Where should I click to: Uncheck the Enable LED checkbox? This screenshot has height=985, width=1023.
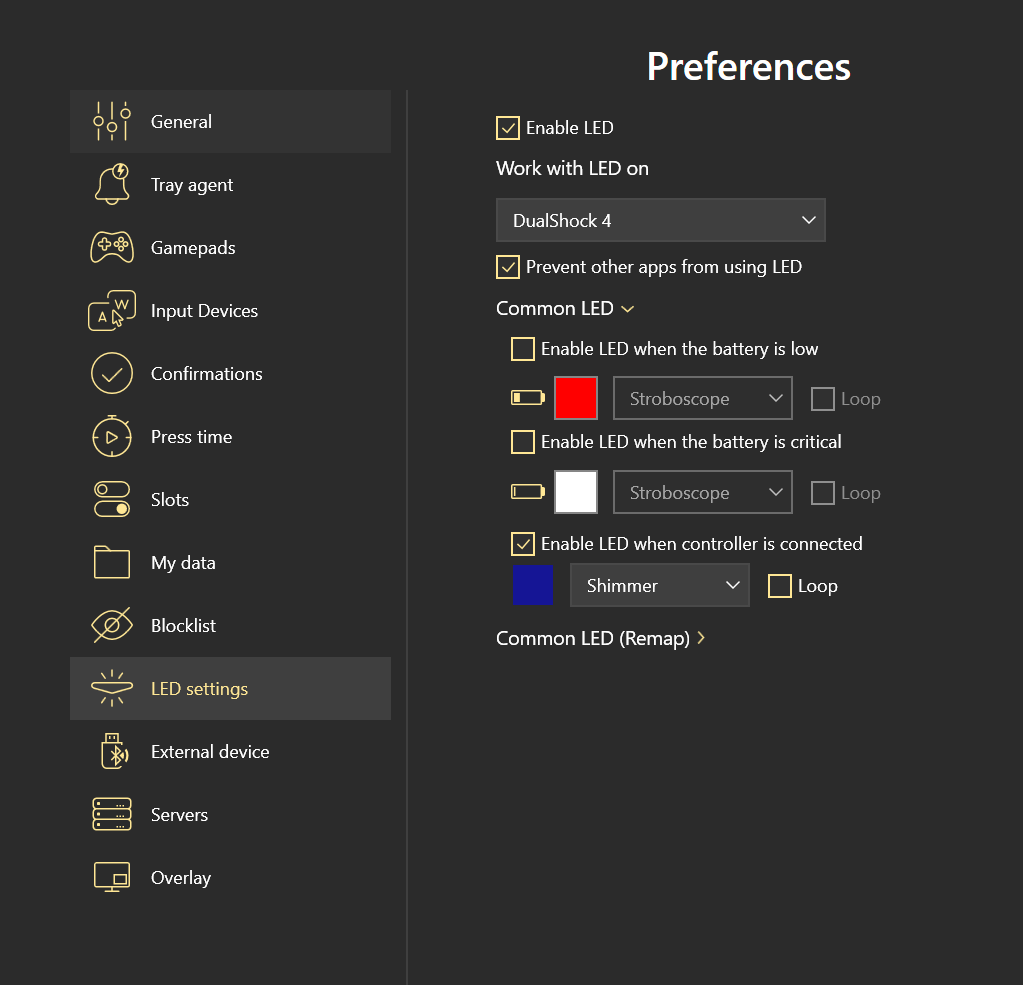(x=508, y=128)
